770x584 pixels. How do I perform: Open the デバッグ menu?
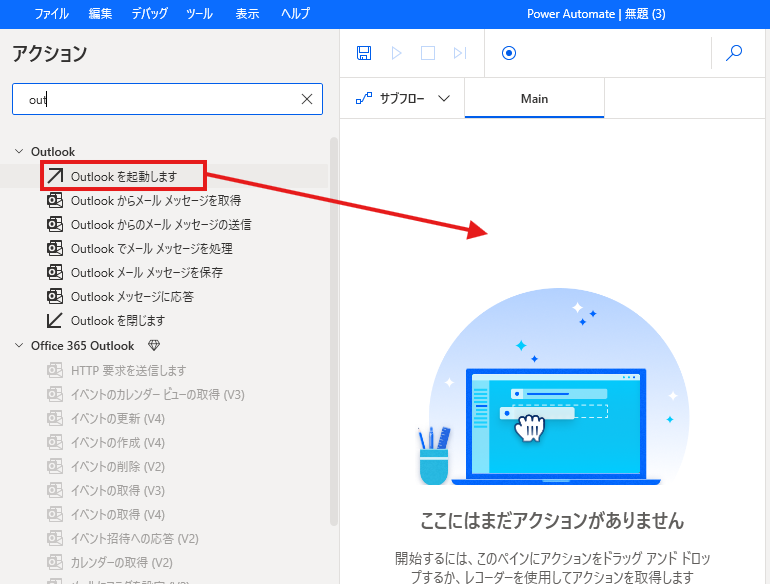coord(149,14)
